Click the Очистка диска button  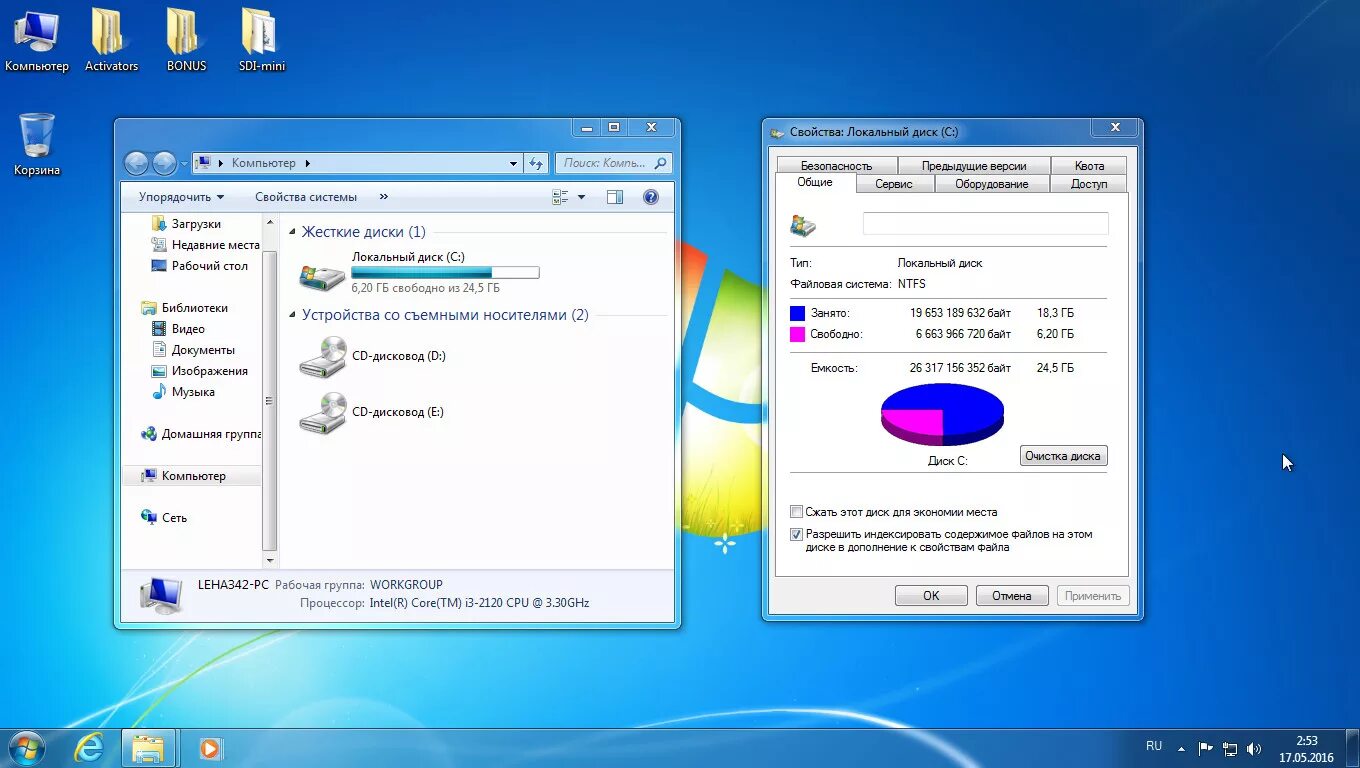(1063, 456)
